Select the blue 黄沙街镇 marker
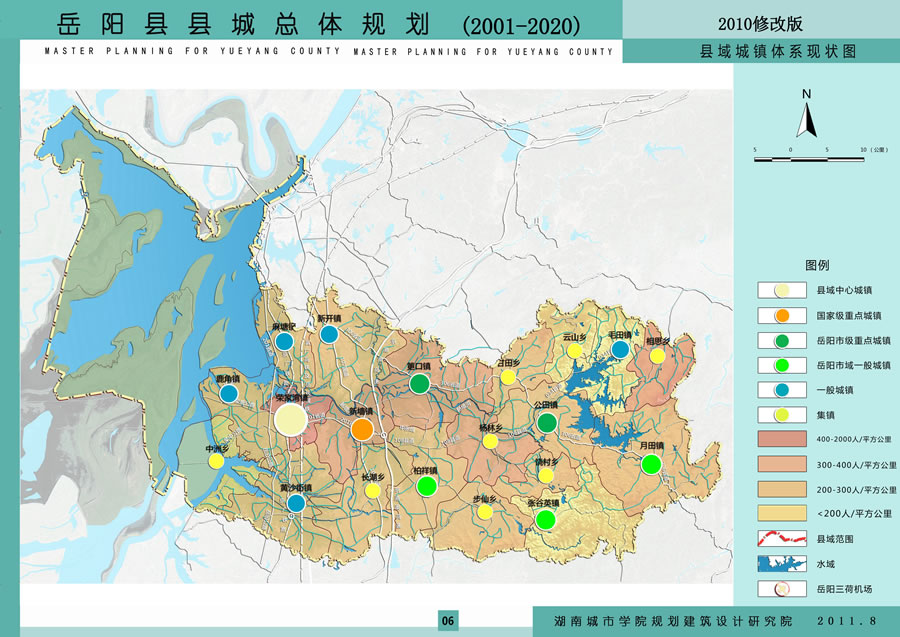Image resolution: width=900 pixels, height=637 pixels. coord(296,503)
